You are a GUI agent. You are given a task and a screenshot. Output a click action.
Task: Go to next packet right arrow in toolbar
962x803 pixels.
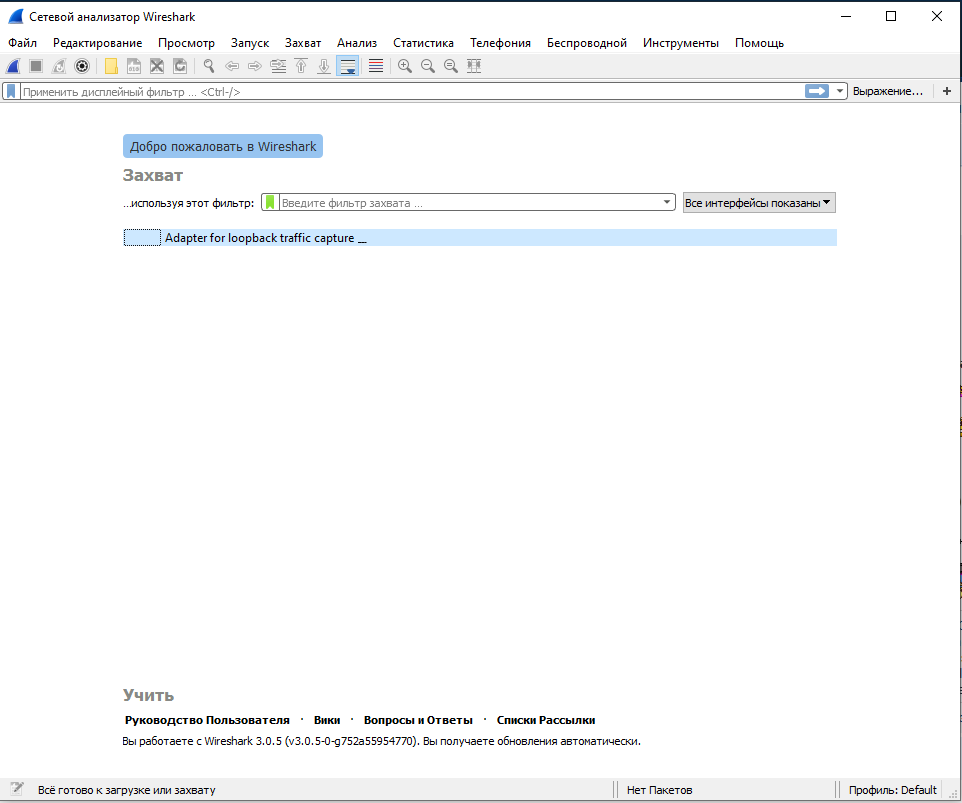255,66
